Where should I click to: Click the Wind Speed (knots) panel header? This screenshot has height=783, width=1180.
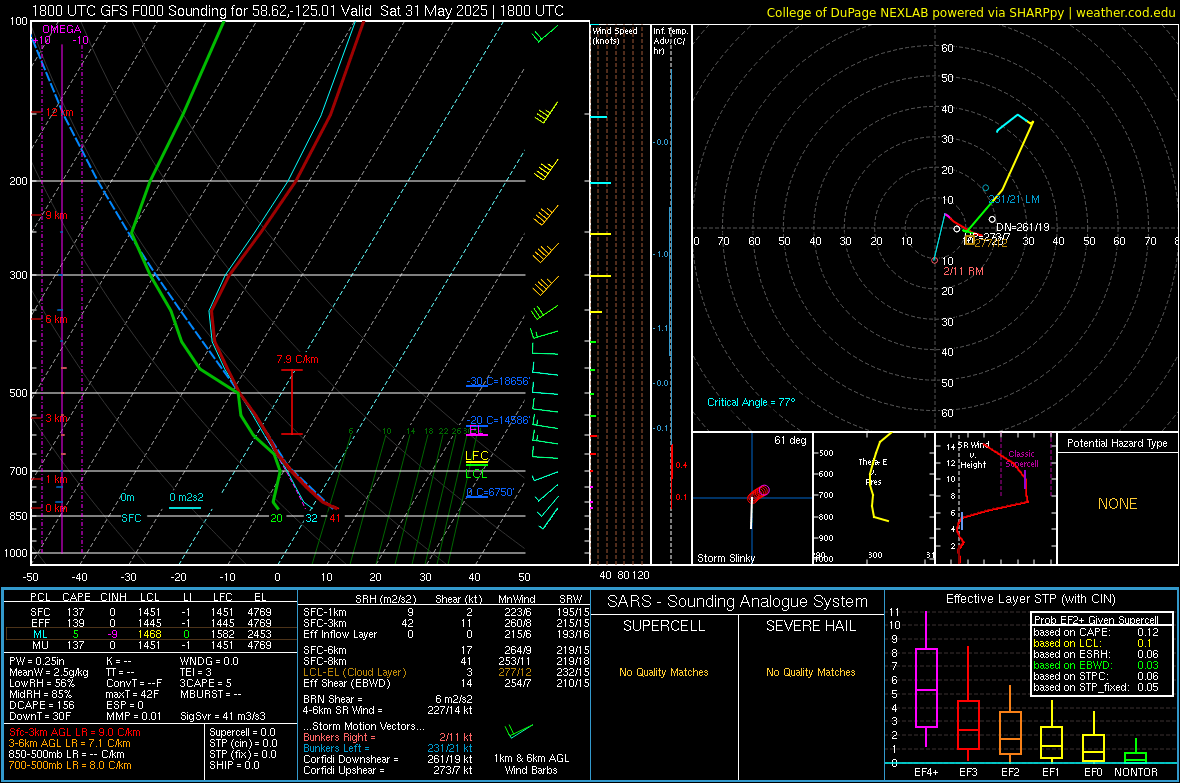[x=615, y=35]
